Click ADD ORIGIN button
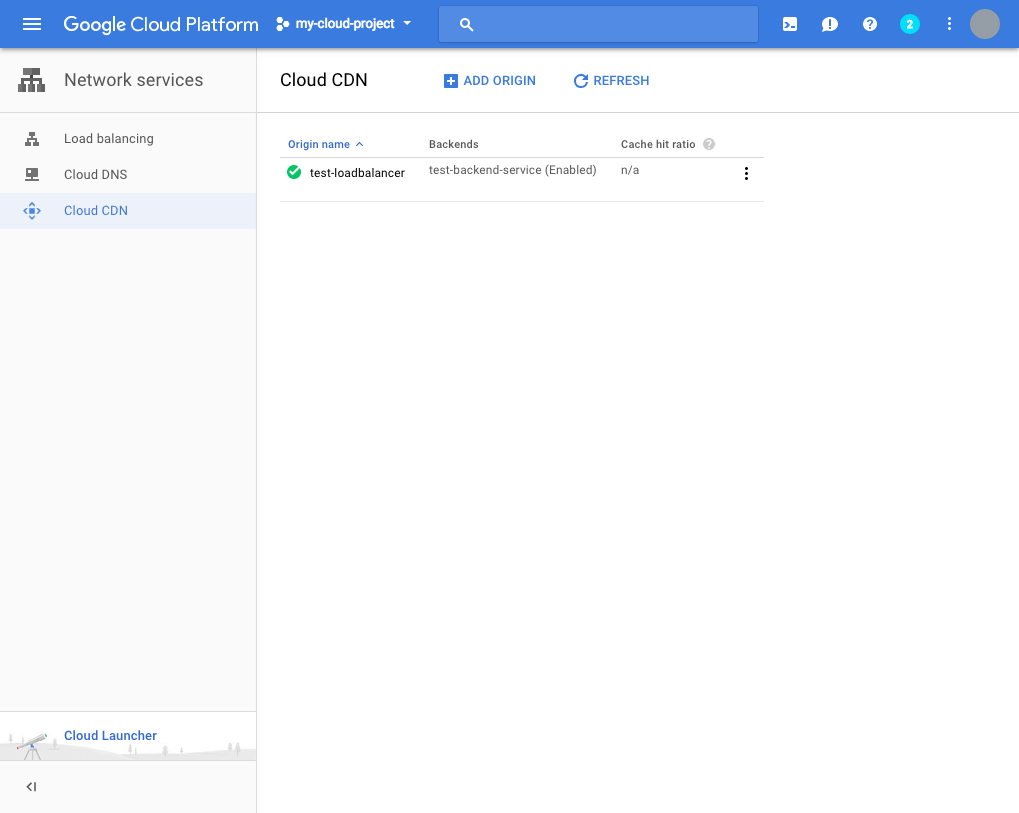 click(489, 81)
